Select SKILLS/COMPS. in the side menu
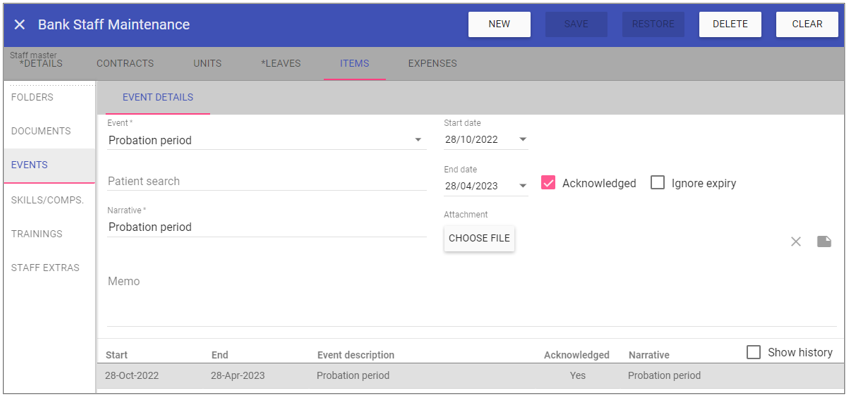This screenshot has height=398, width=849. coord(48,200)
